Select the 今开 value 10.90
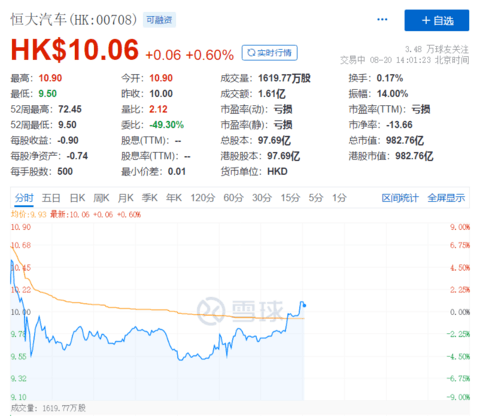 161,78
